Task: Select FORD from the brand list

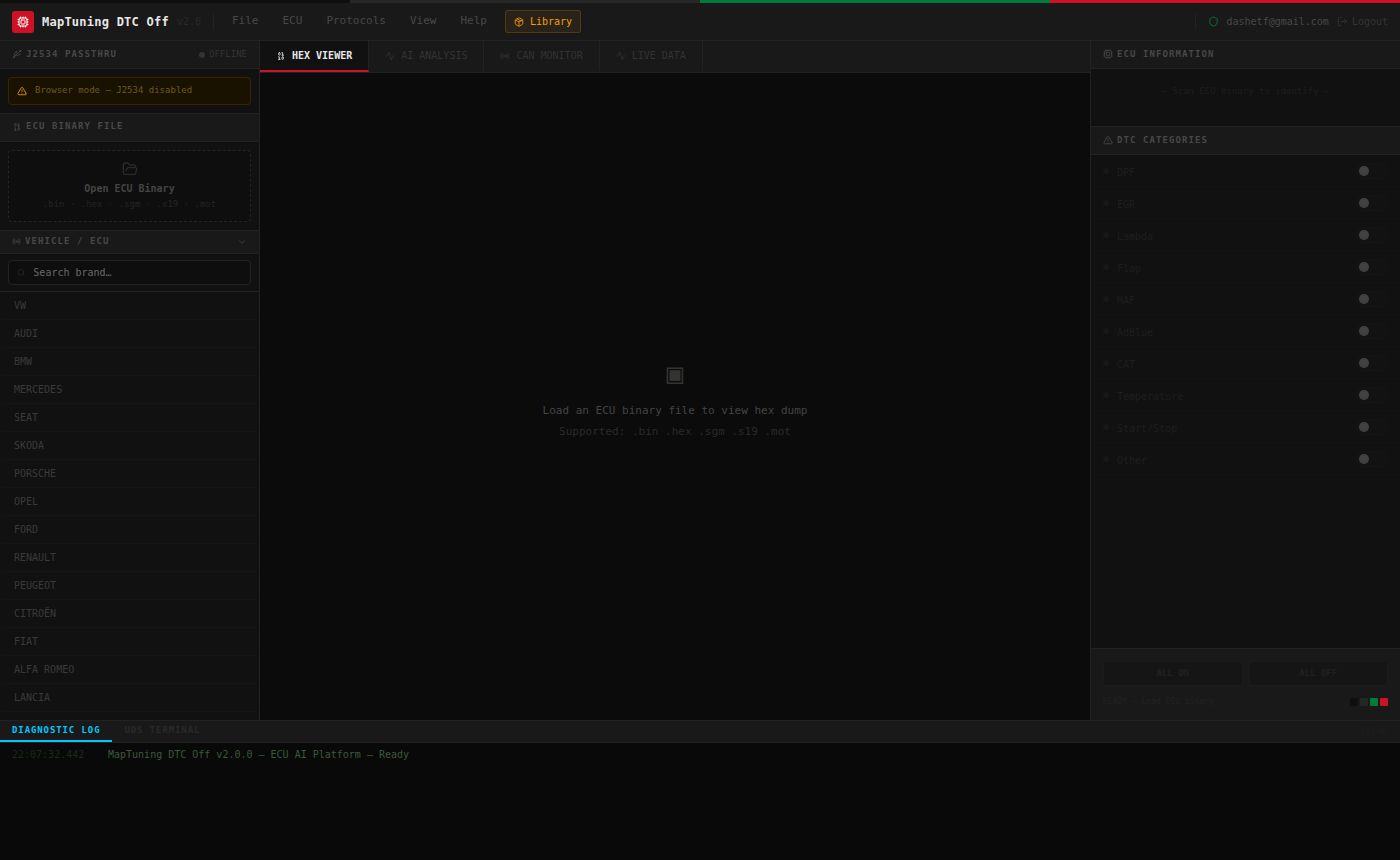Action: (x=129, y=530)
